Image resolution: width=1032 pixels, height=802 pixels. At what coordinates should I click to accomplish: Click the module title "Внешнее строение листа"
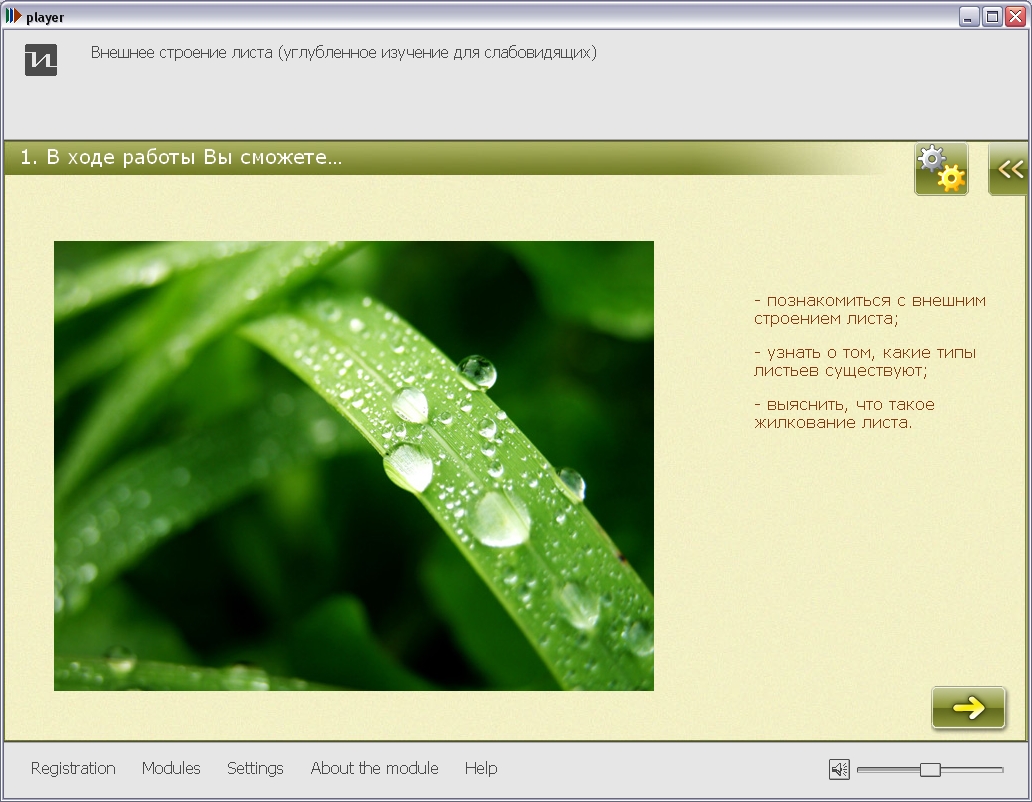[343, 53]
